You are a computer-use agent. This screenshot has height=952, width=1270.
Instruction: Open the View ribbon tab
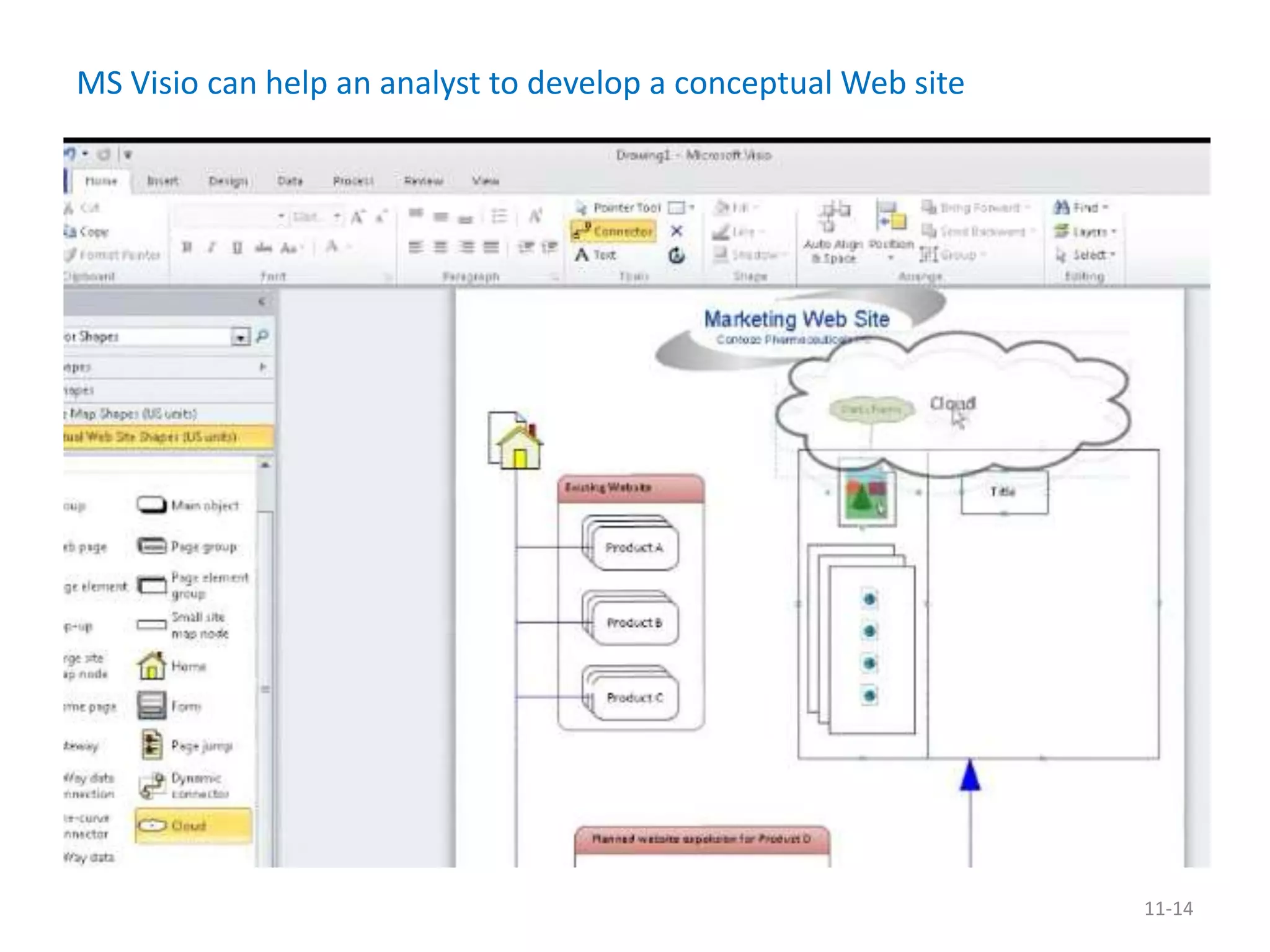485,180
